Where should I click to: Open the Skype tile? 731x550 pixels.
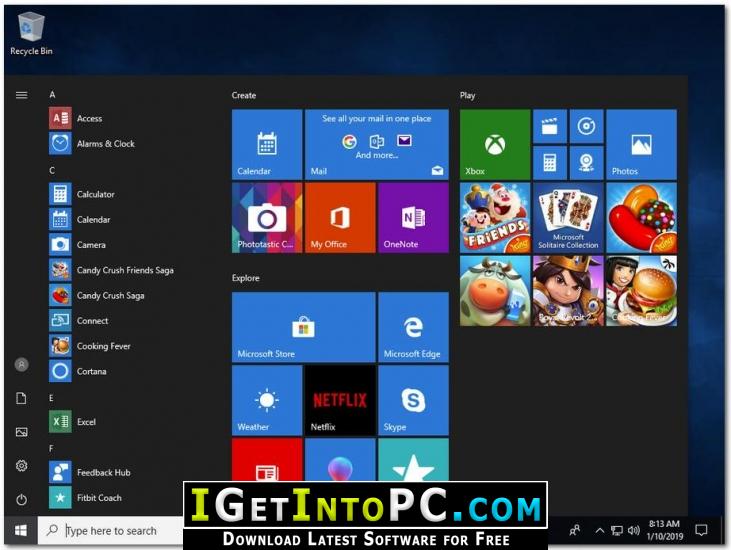[x=414, y=400]
